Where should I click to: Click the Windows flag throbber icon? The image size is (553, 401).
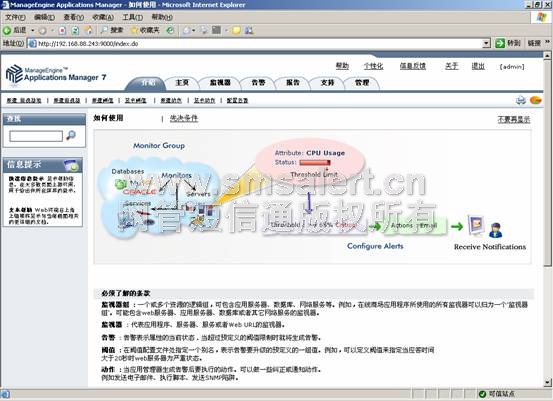pyautogui.click(x=541, y=17)
